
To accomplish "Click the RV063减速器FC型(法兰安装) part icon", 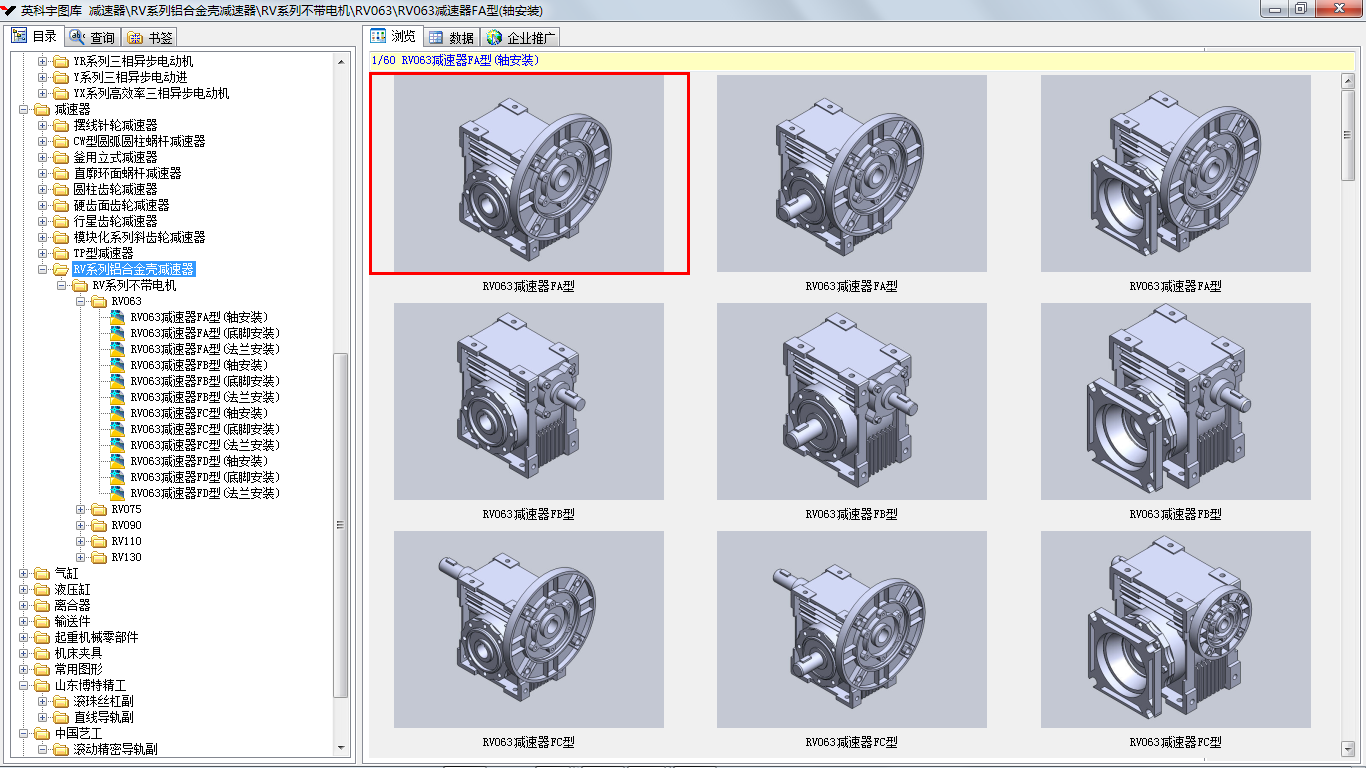I will pyautogui.click(x=118, y=445).
